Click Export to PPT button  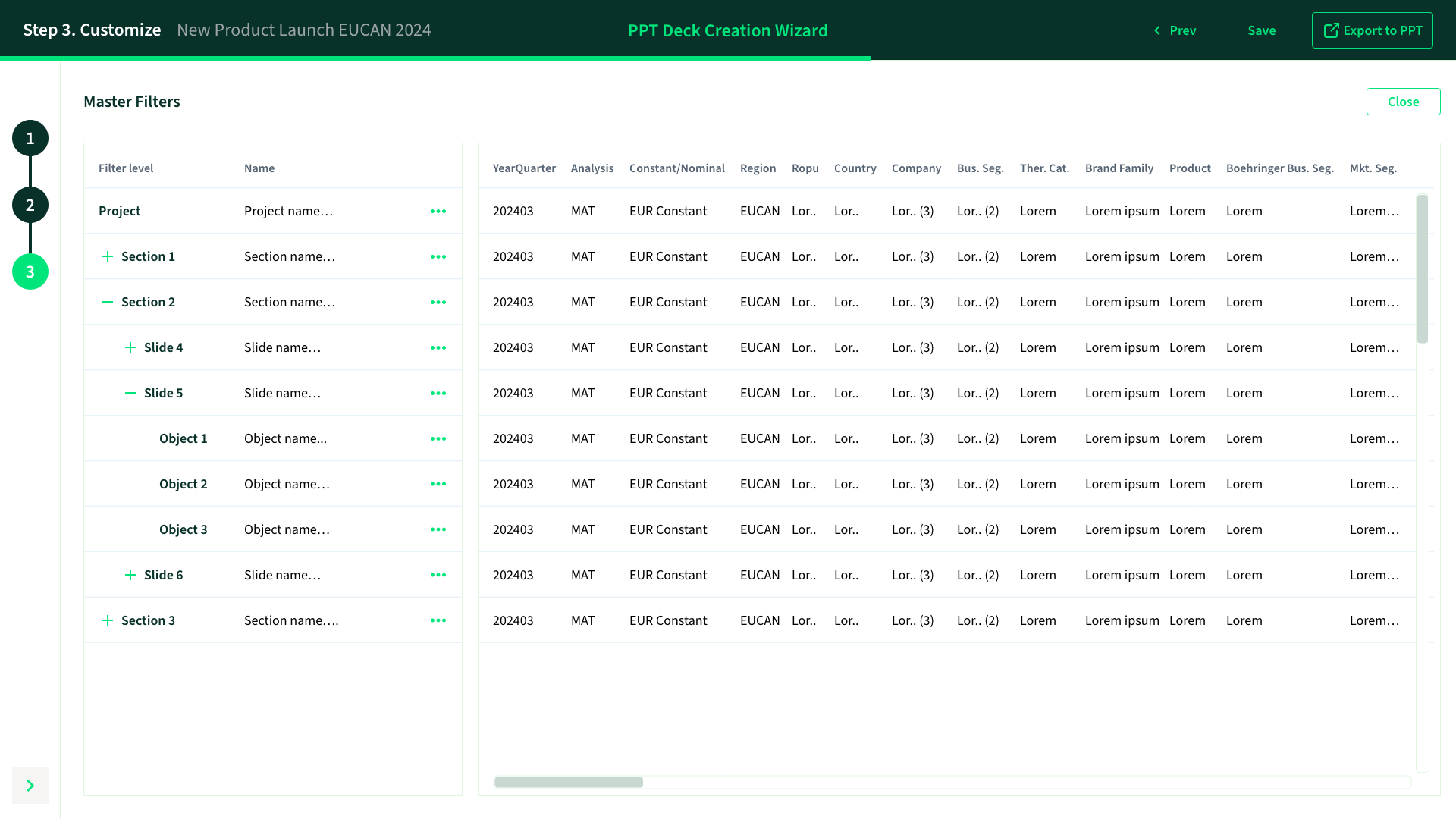tap(1372, 30)
